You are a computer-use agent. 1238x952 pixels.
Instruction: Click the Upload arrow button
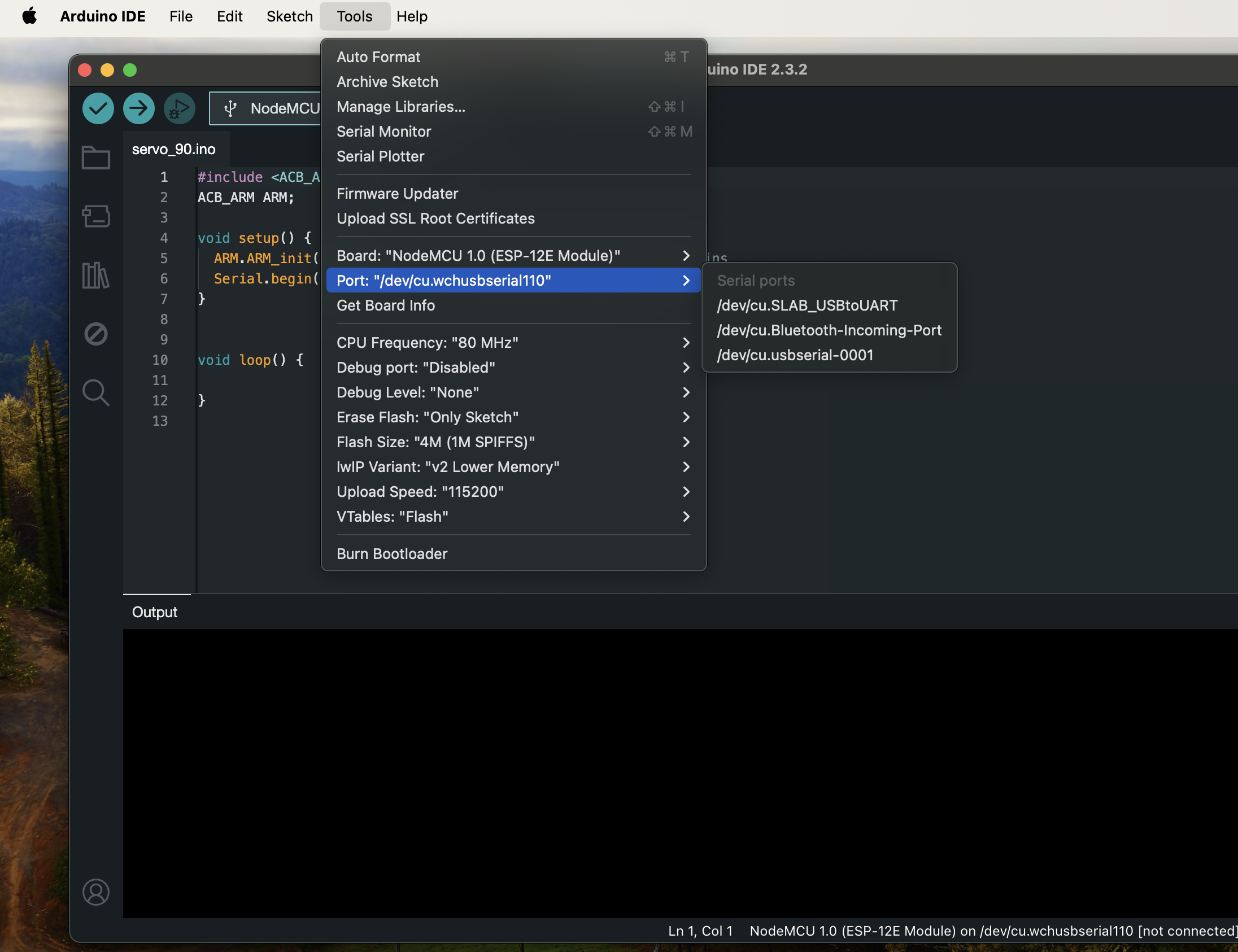tap(139, 108)
